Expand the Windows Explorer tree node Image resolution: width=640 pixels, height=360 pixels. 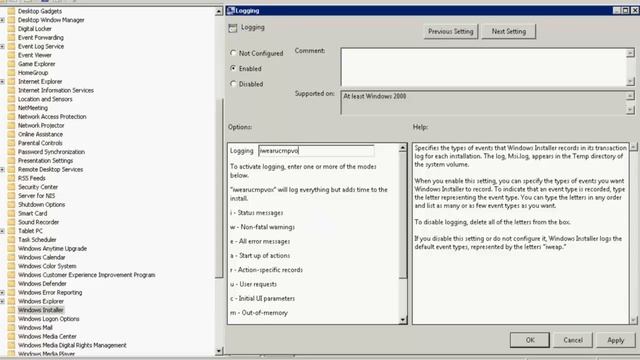click(x=2, y=301)
